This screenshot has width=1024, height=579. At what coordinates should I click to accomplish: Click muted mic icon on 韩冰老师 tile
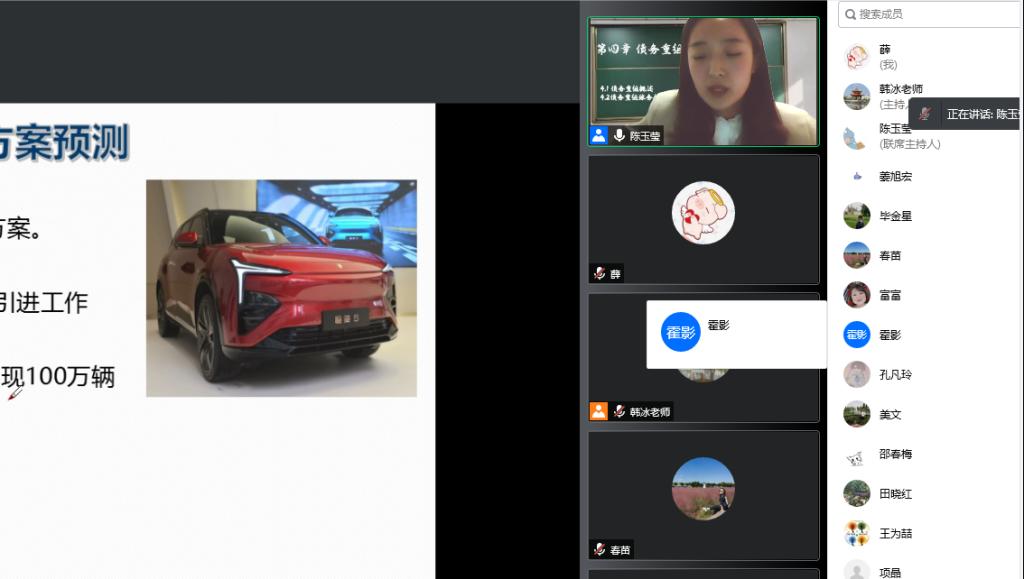(620, 411)
